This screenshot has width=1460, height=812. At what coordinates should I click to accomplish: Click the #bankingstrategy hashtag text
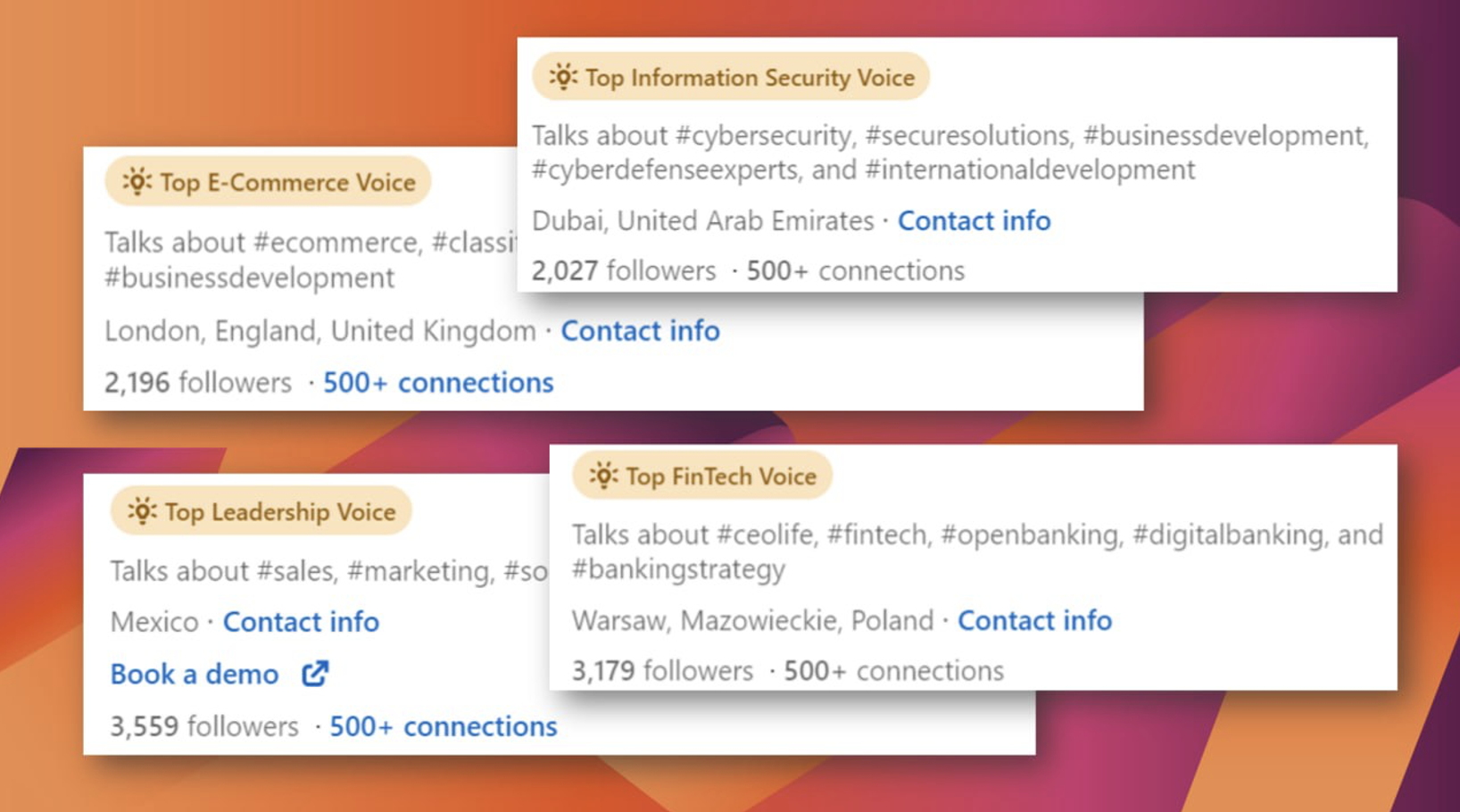click(x=678, y=569)
